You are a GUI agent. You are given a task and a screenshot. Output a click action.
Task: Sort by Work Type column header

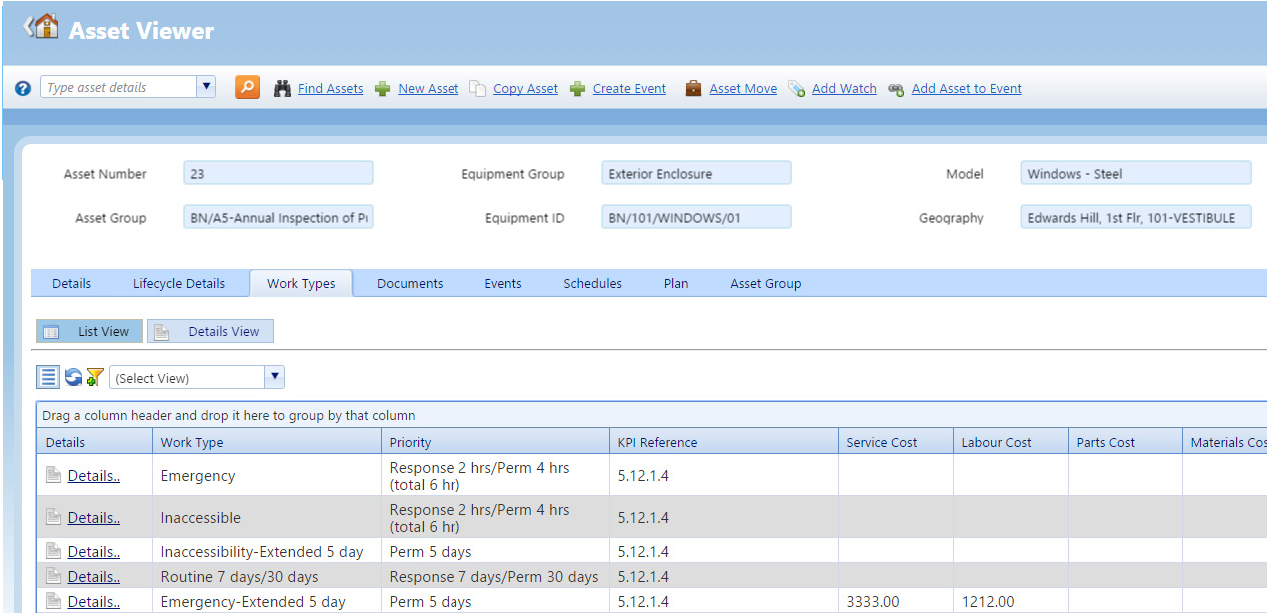coord(267,442)
